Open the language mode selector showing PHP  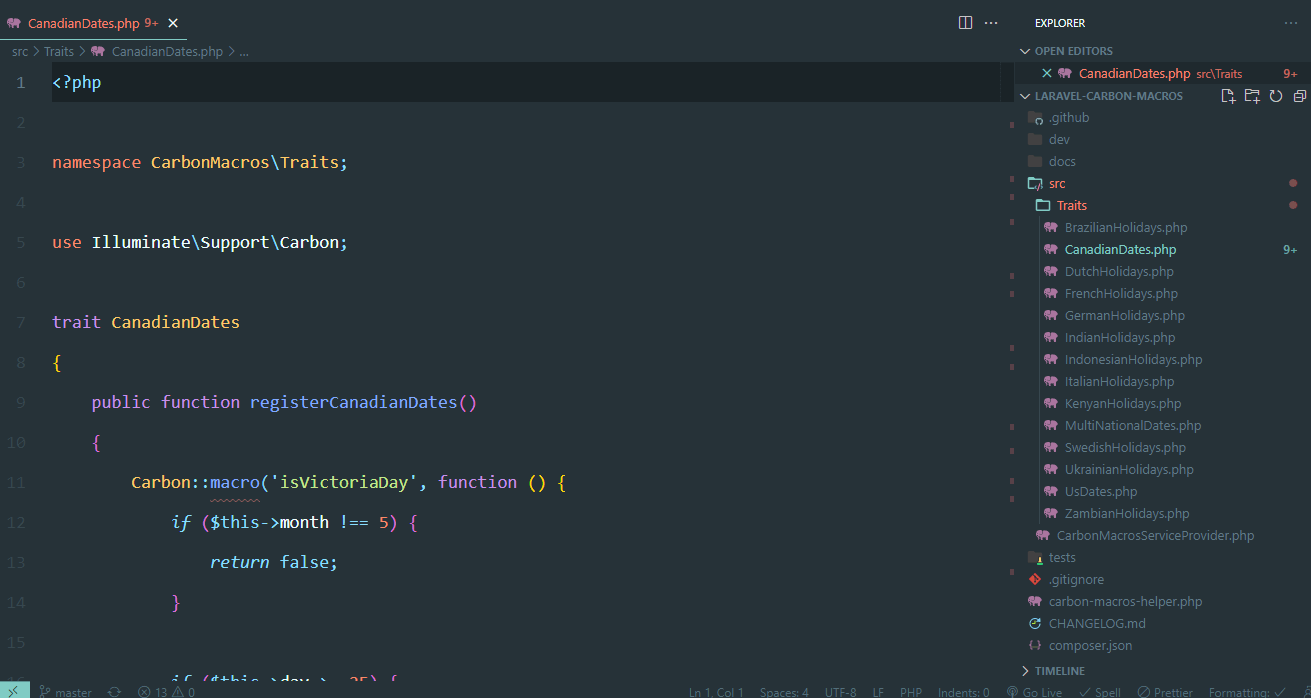click(910, 691)
